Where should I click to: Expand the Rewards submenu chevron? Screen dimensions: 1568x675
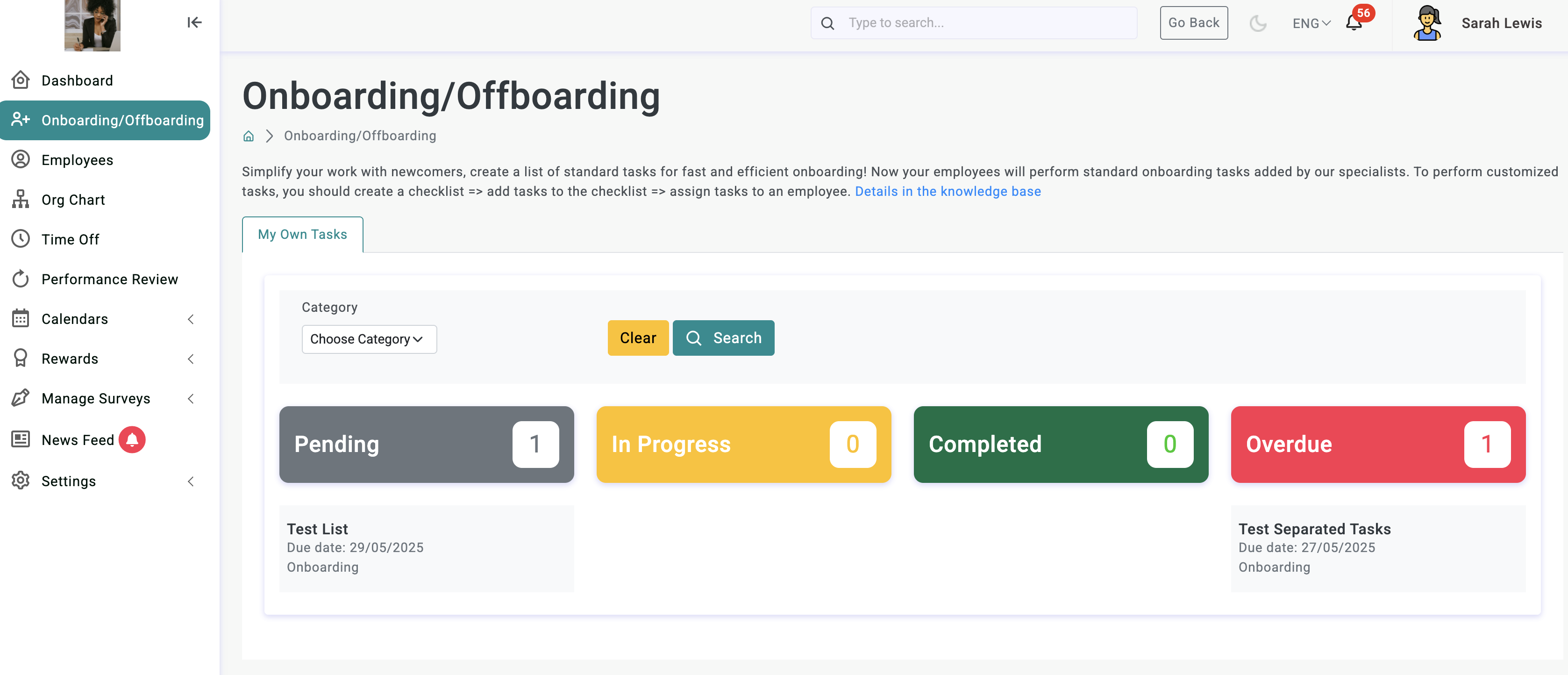[191, 359]
